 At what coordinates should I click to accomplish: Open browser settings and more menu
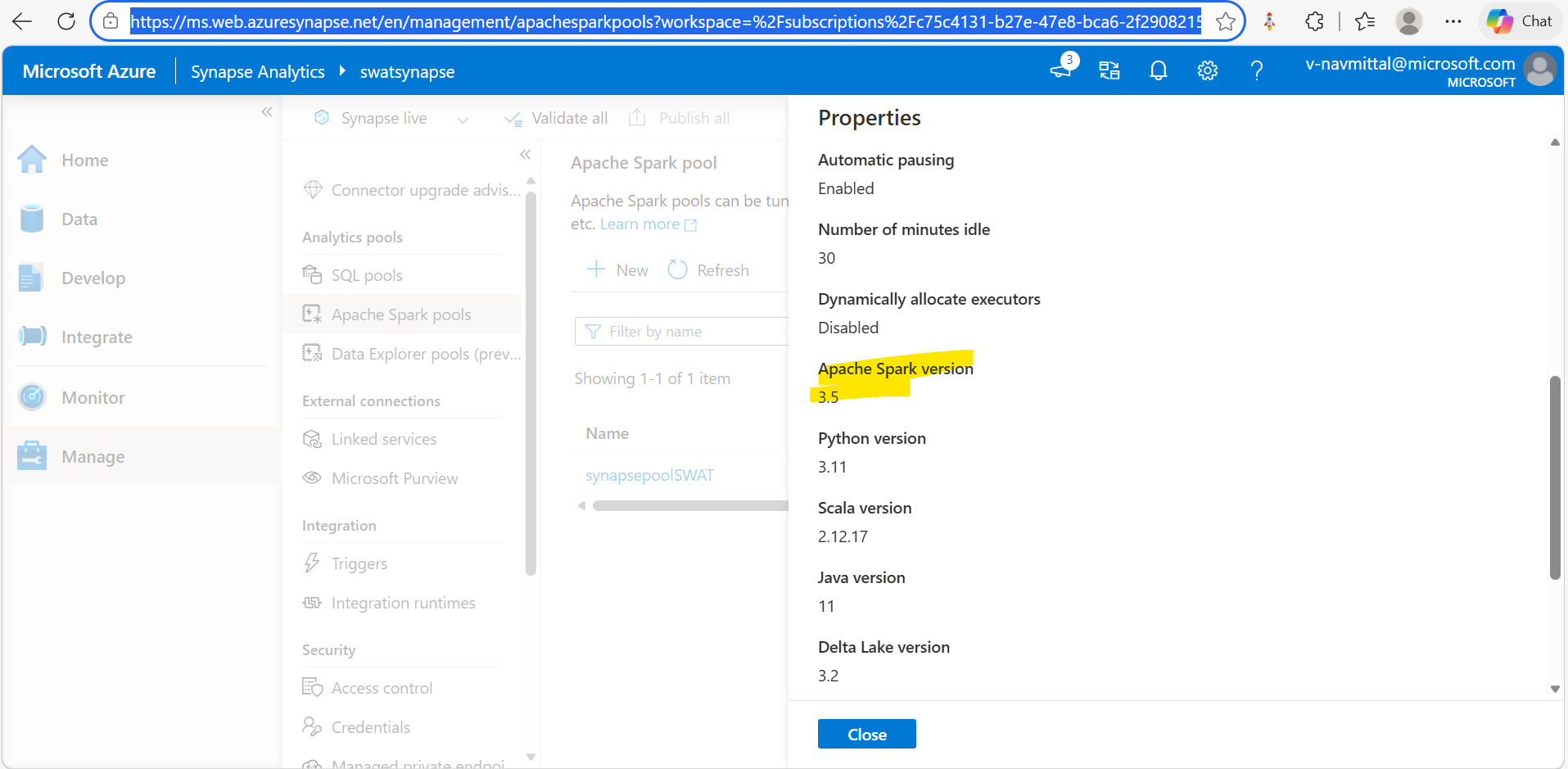click(x=1453, y=21)
